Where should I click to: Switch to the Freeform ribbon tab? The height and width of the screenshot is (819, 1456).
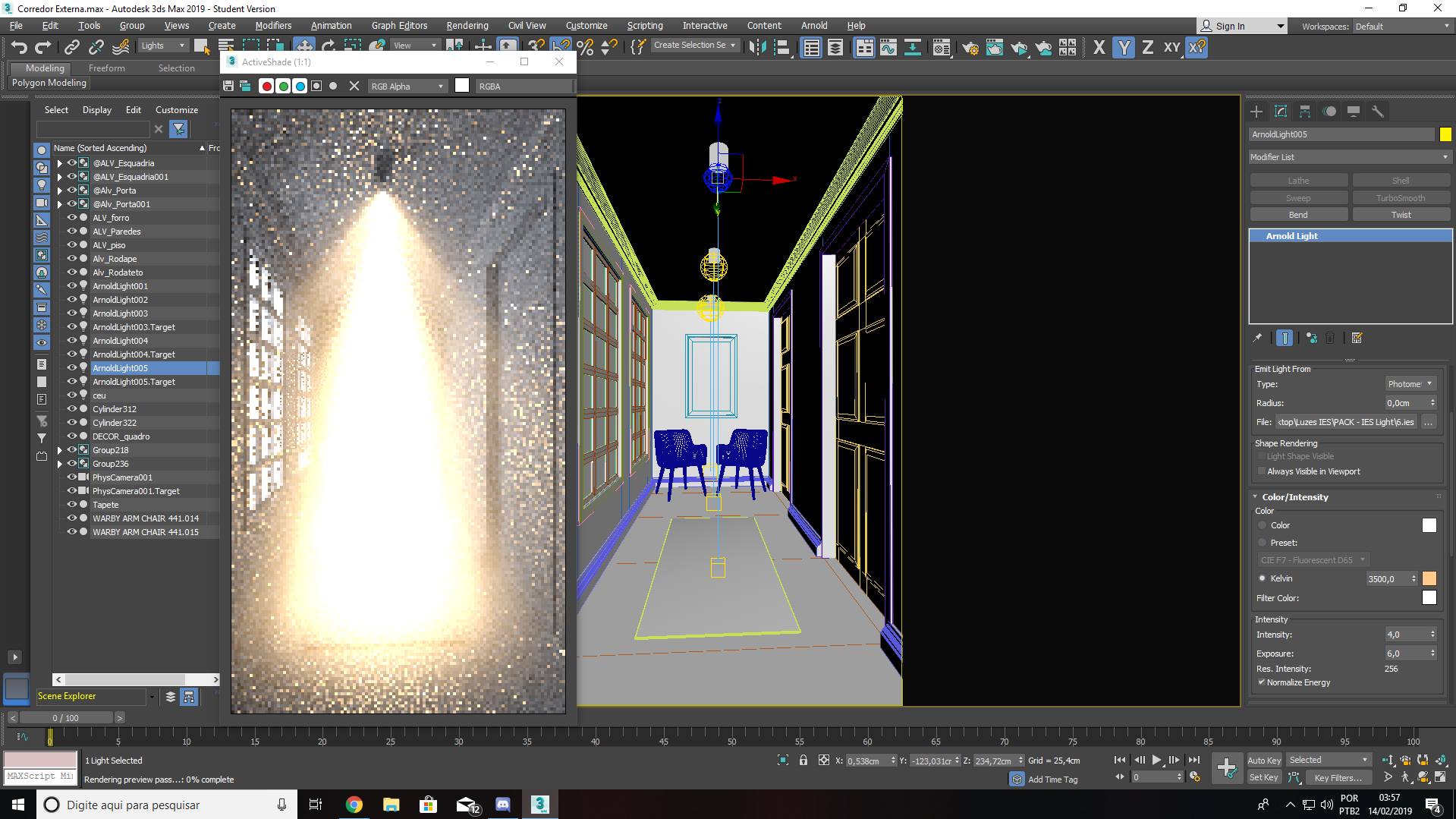(107, 68)
